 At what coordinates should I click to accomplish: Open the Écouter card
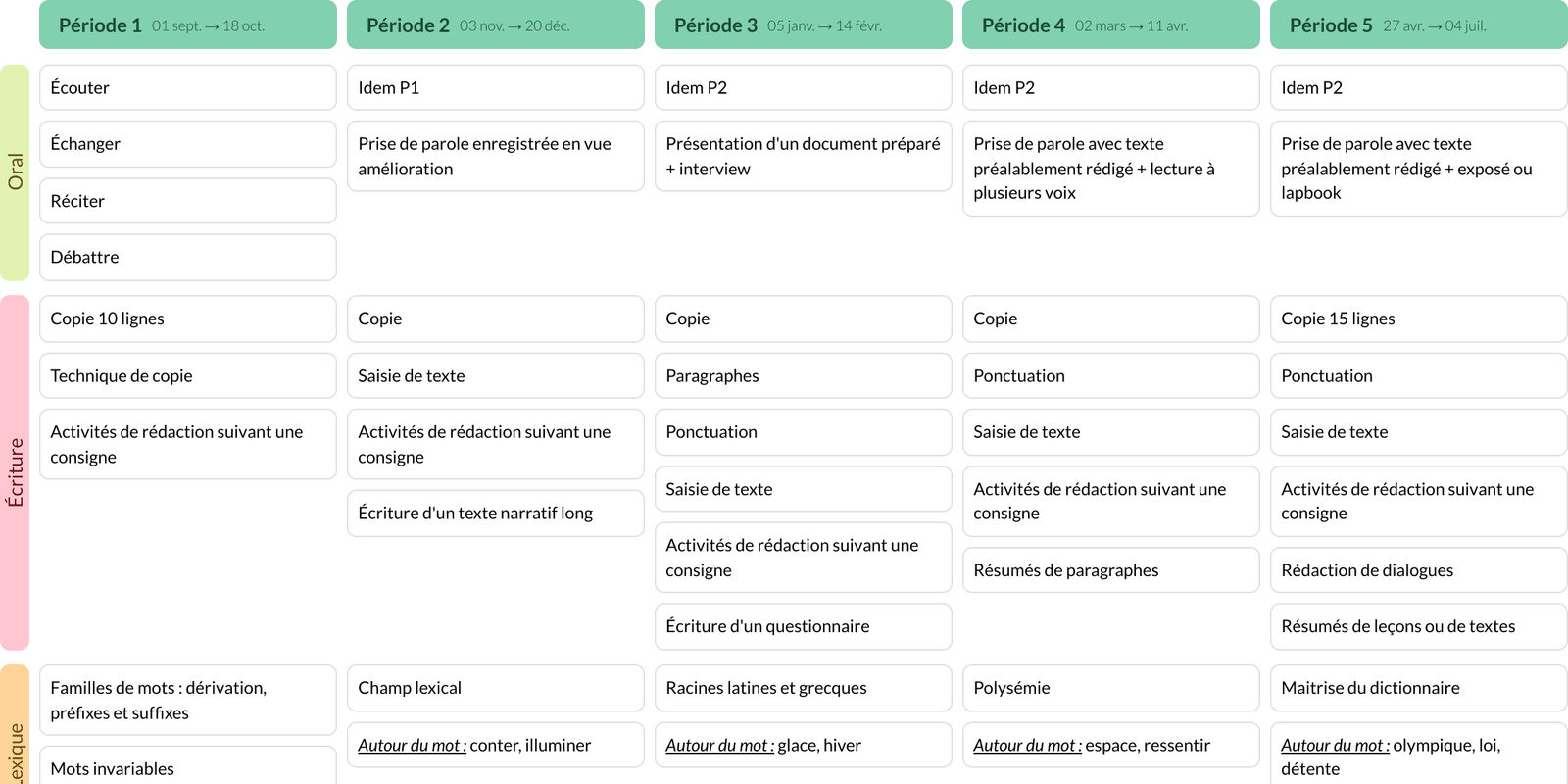(187, 88)
